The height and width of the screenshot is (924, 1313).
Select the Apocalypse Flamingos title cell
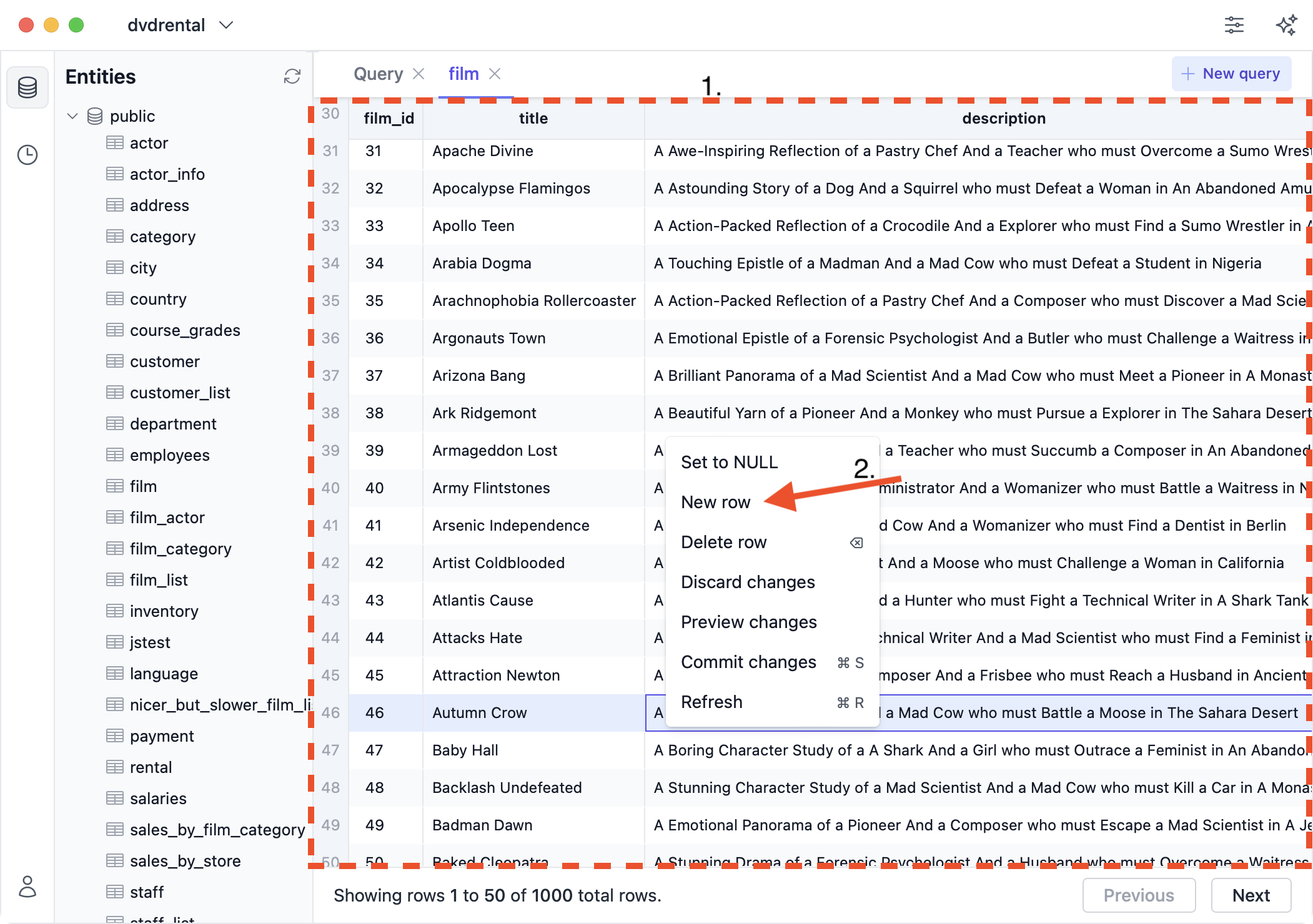pos(533,189)
